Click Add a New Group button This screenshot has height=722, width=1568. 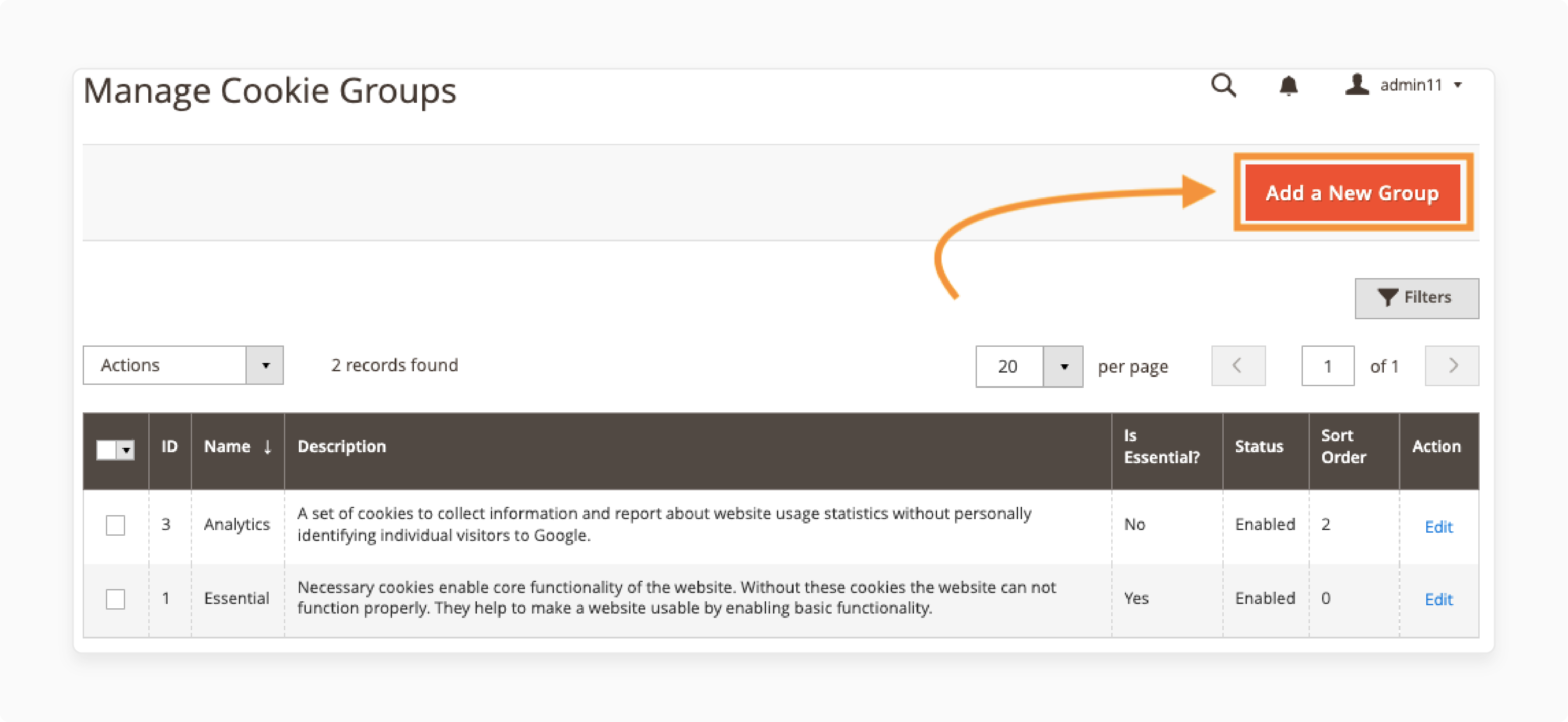click(1352, 193)
